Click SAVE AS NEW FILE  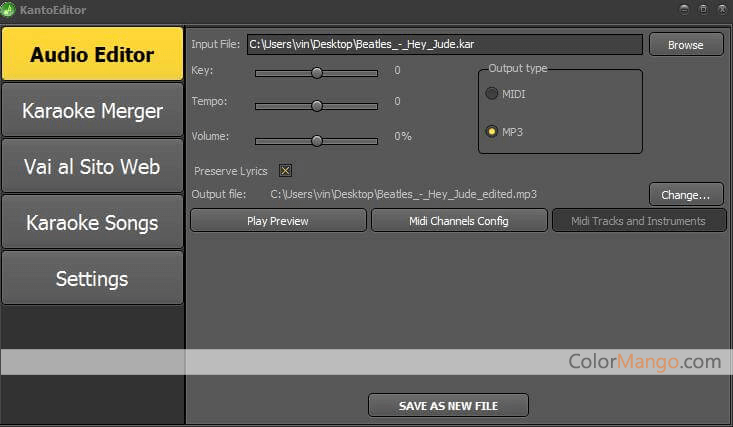pyautogui.click(x=448, y=405)
